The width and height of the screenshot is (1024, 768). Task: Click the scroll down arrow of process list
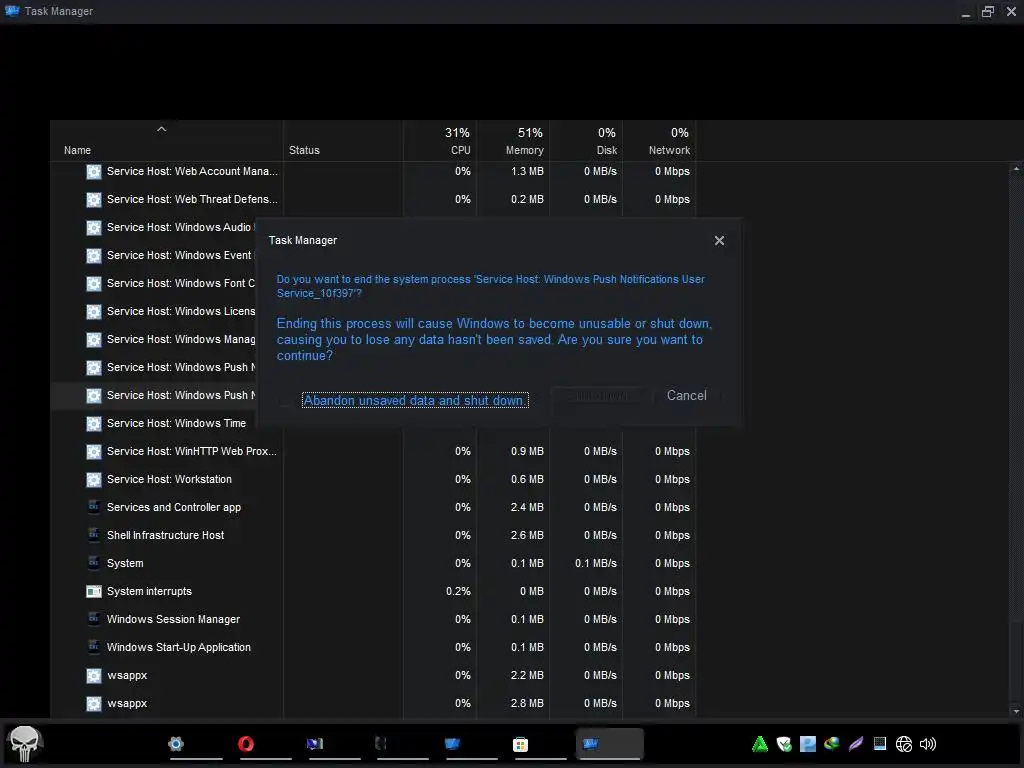pyautogui.click(x=1016, y=711)
